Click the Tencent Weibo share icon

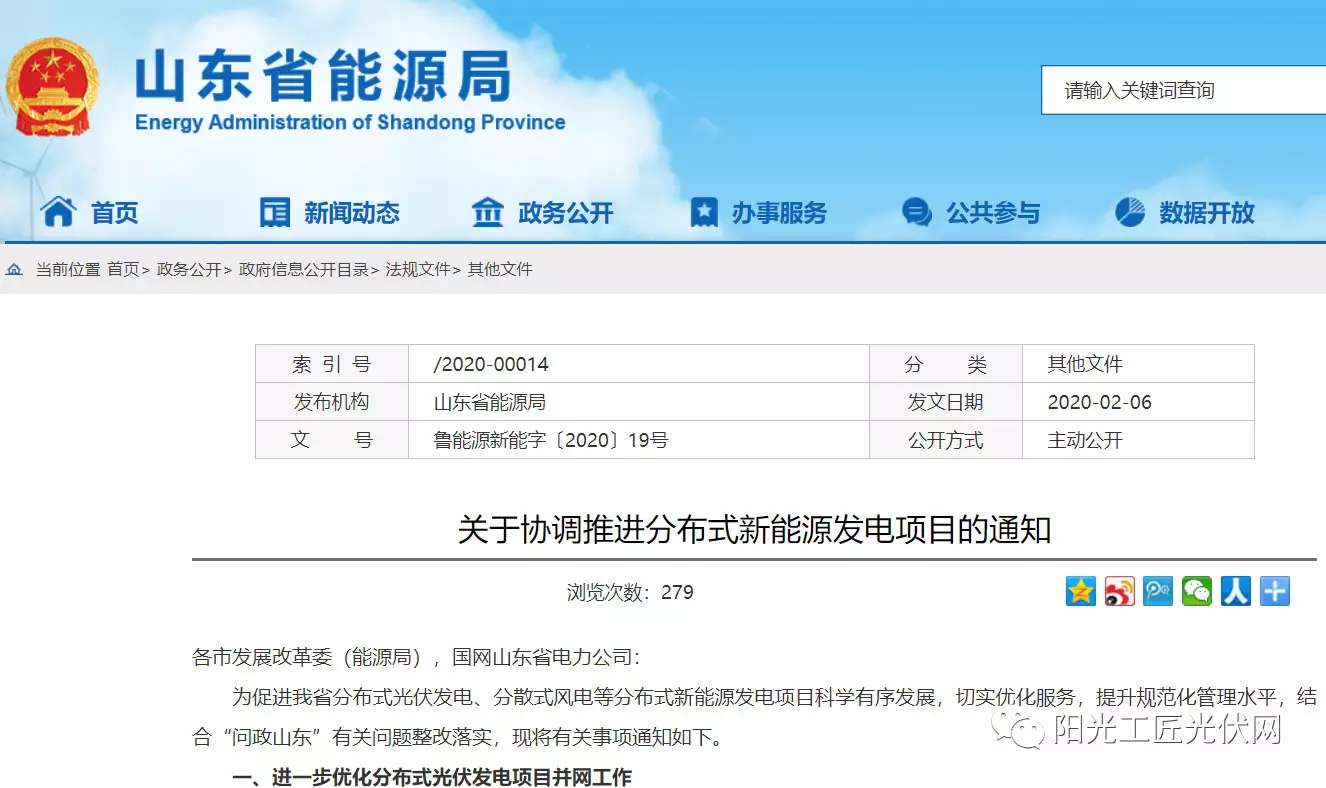click(1158, 591)
